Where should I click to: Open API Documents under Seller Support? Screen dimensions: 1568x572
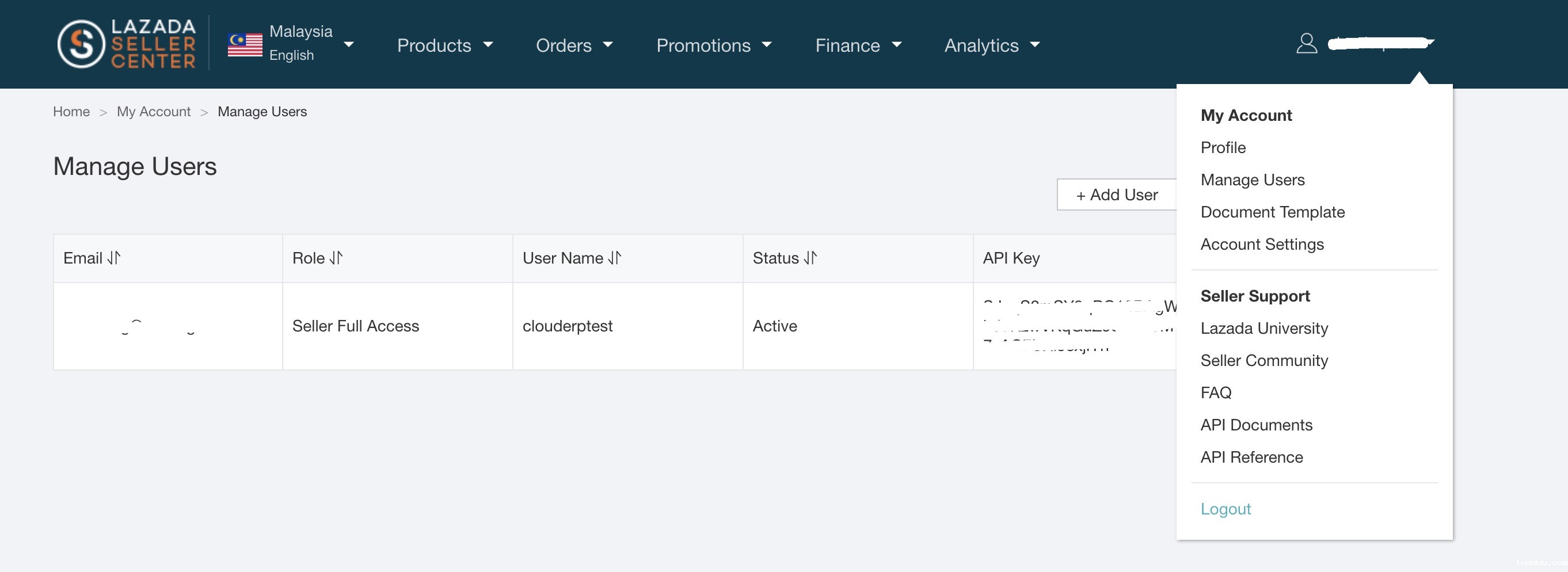click(1256, 425)
